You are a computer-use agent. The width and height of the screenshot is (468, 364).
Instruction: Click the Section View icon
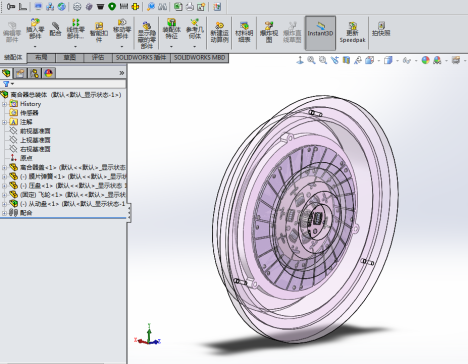[346, 60]
